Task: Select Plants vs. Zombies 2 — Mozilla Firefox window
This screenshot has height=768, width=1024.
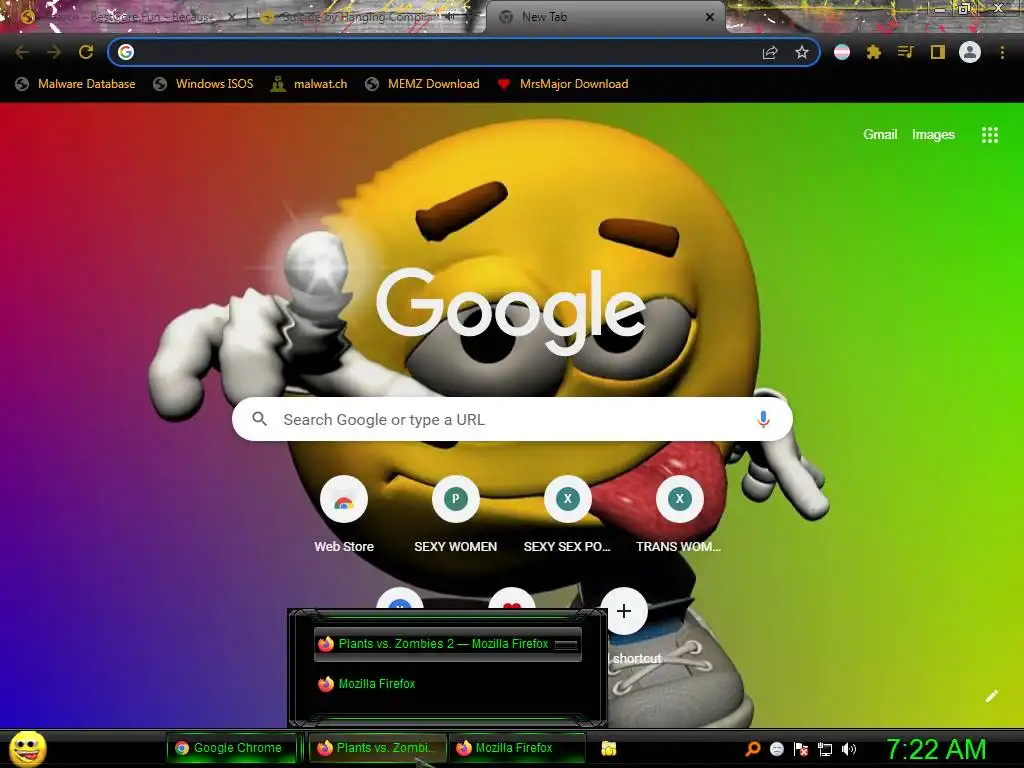Action: click(447, 644)
